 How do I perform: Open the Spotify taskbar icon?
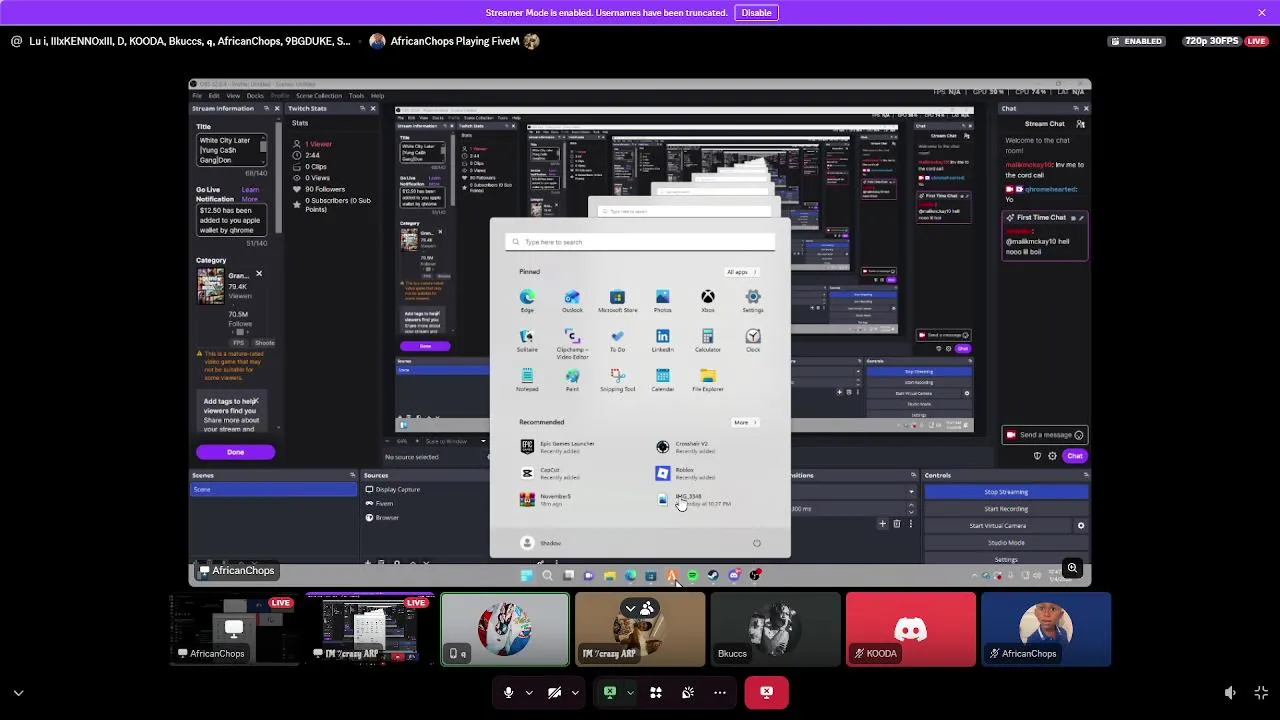pos(692,575)
